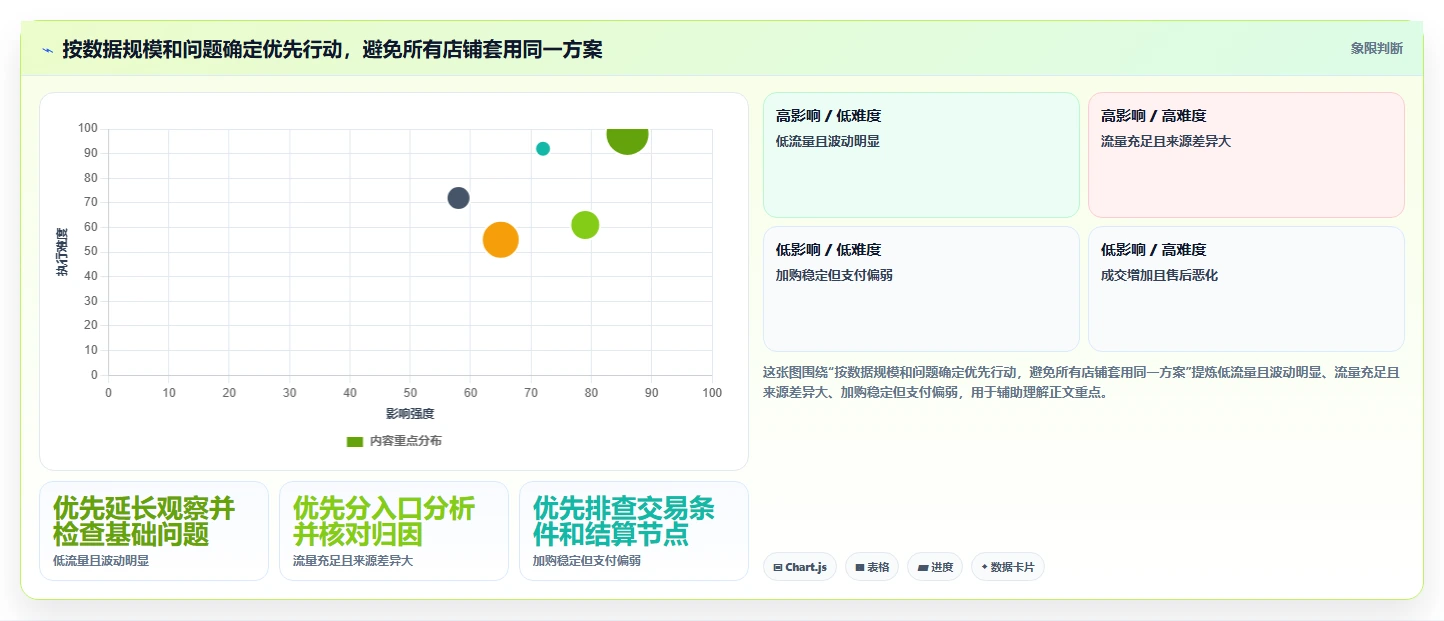
Task: Click the 成交增加且售后恶化 text
Action: coord(1159,275)
